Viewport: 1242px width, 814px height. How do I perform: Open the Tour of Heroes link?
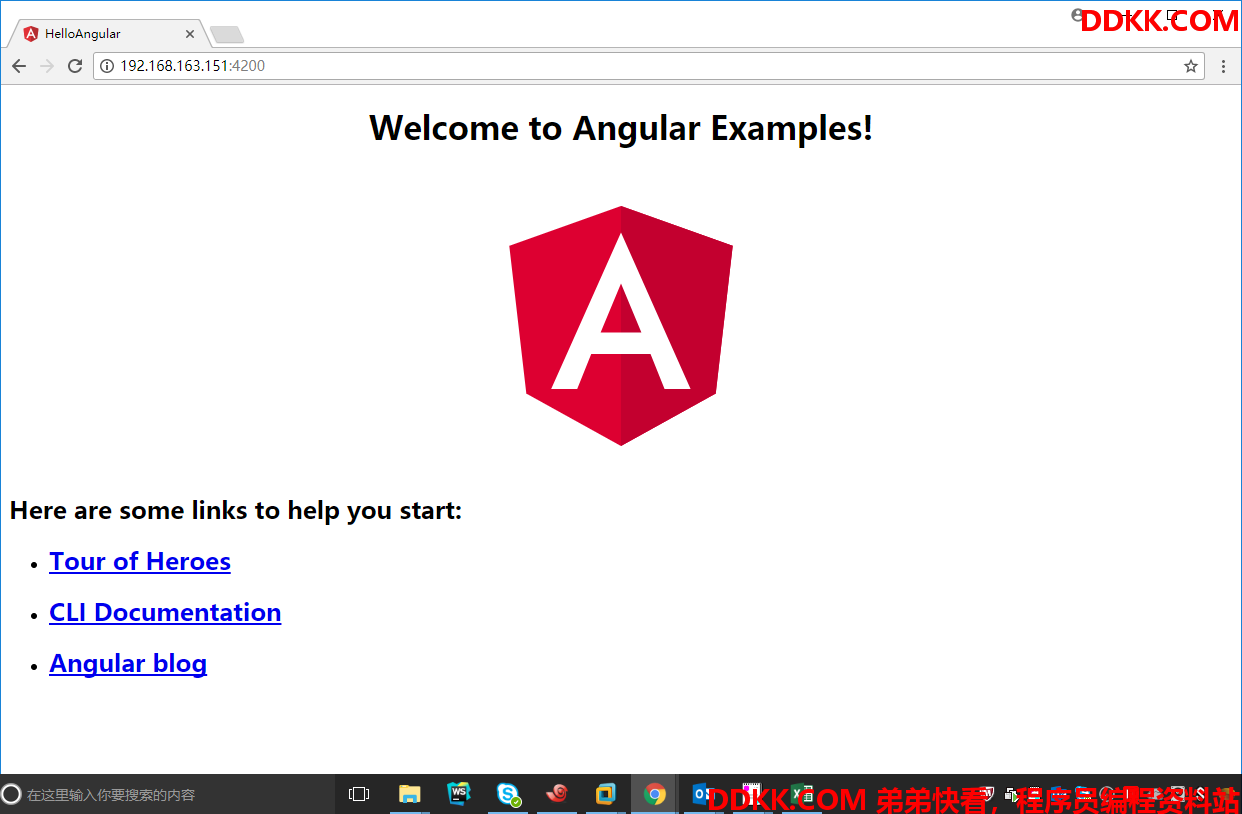tap(140, 561)
